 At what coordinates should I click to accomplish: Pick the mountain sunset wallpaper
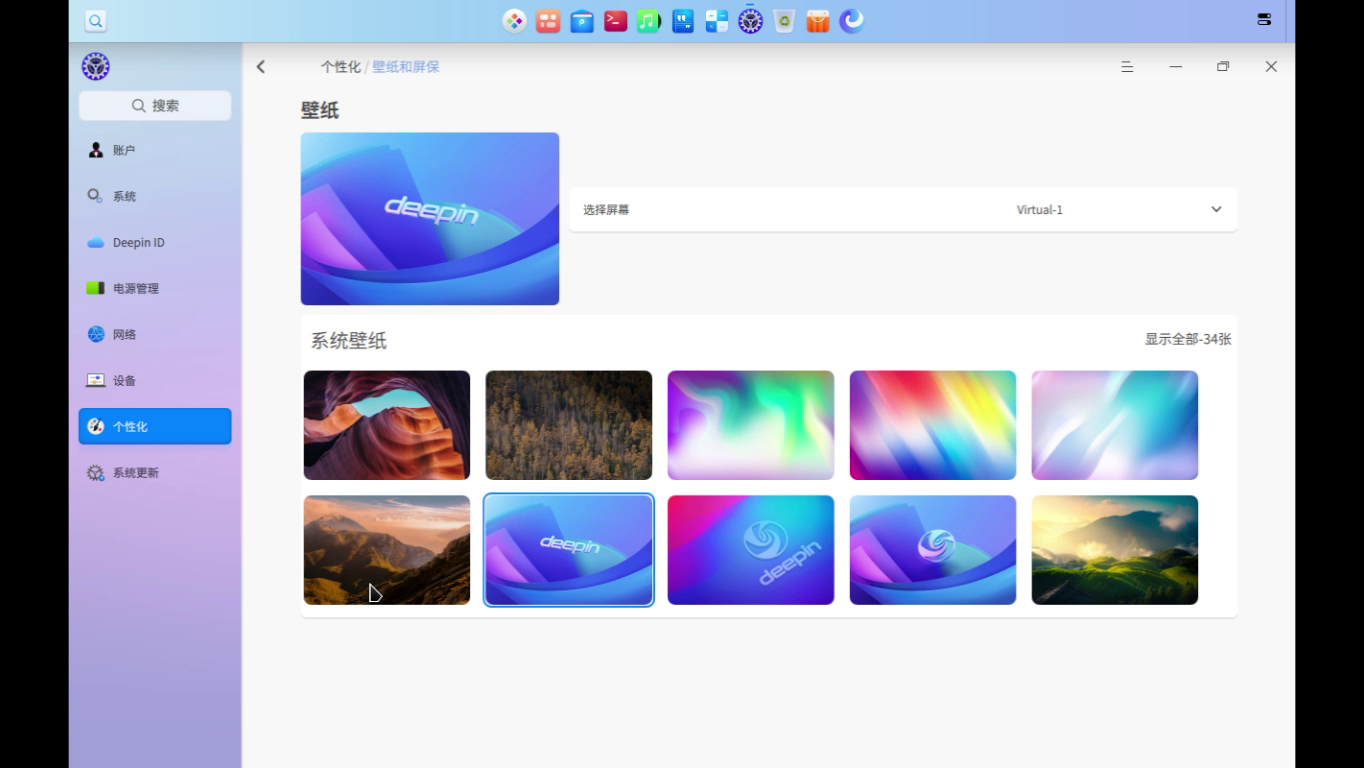pyautogui.click(x=387, y=550)
